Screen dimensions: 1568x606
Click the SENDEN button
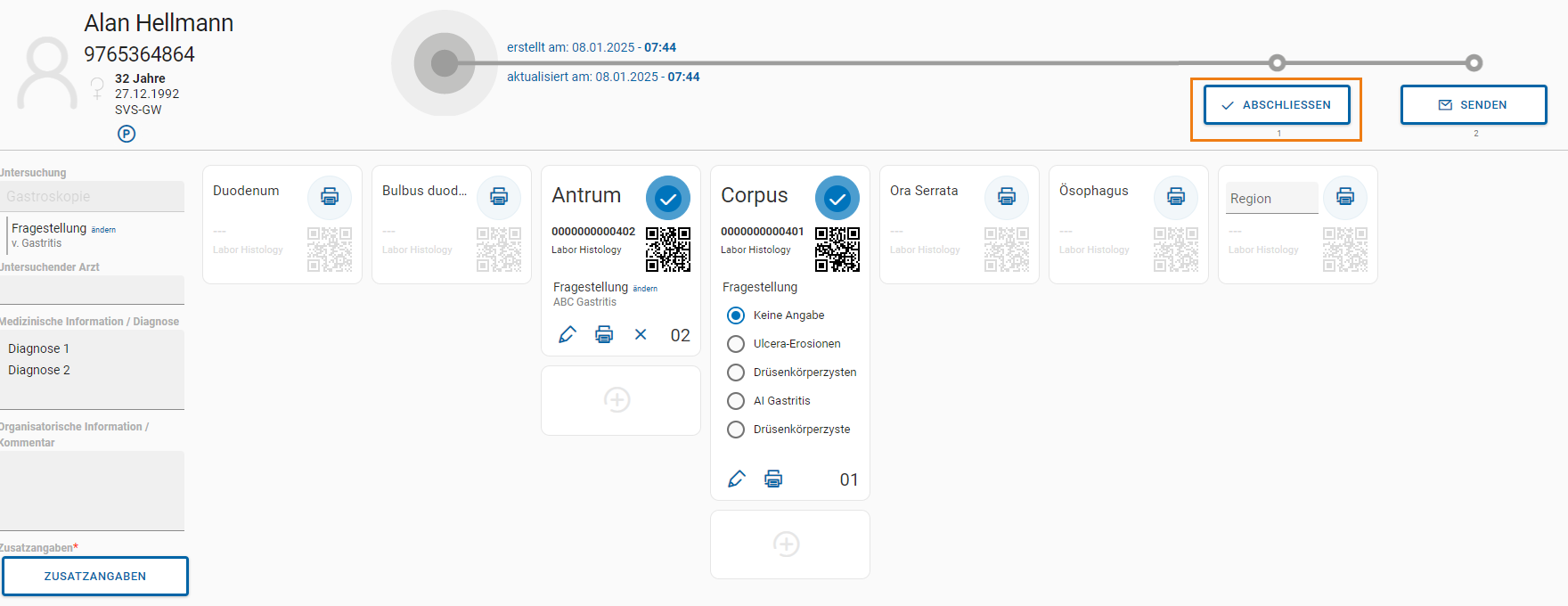1474,105
